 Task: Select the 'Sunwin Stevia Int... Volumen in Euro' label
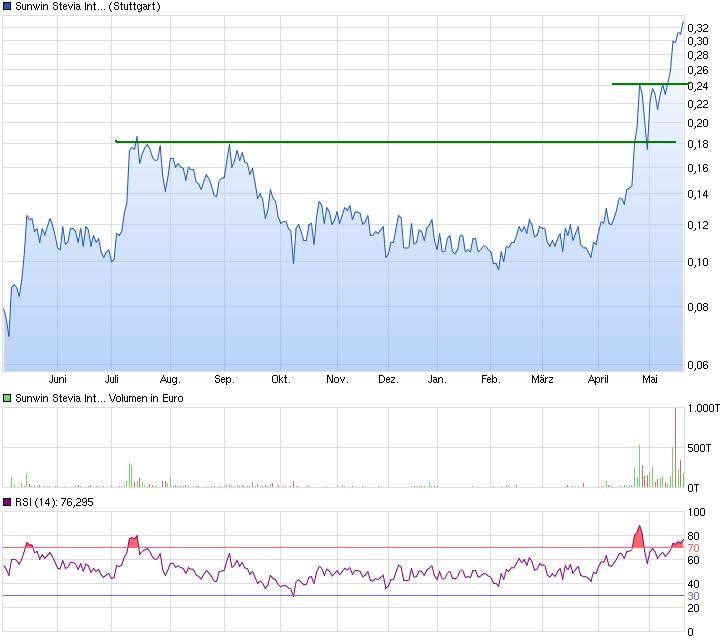(x=99, y=398)
